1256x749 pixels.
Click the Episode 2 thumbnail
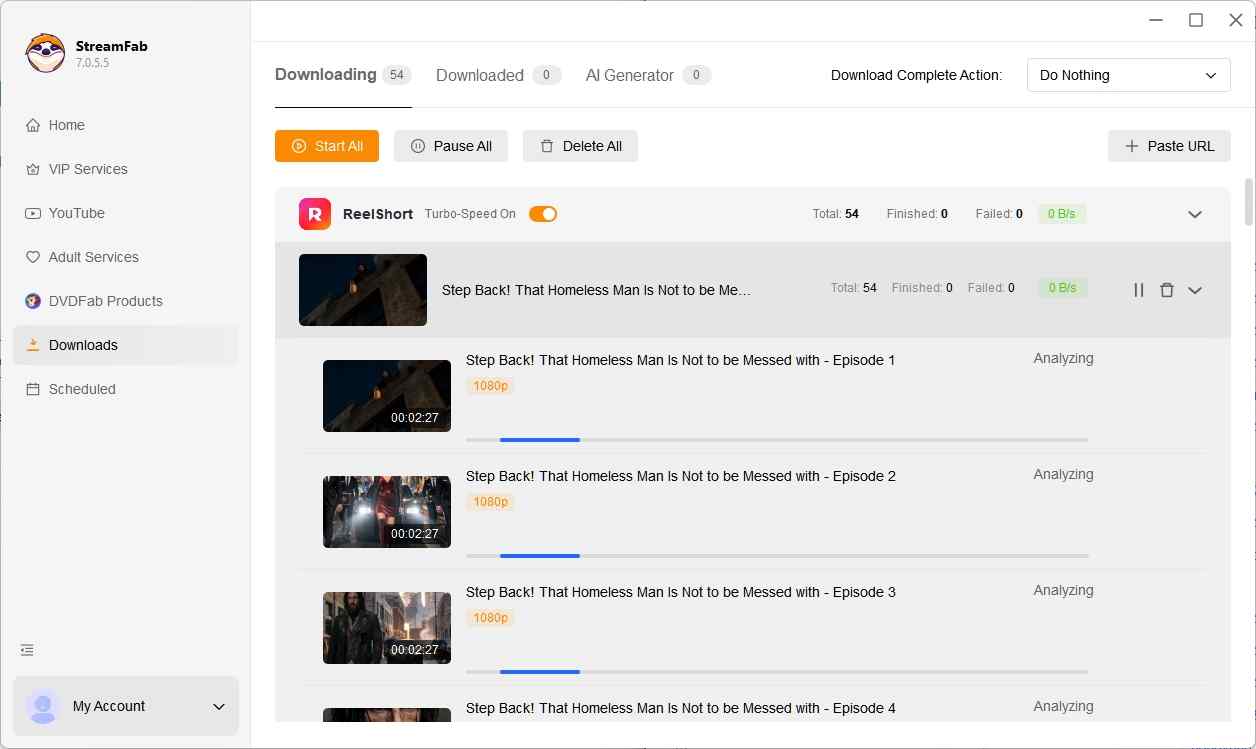(387, 512)
